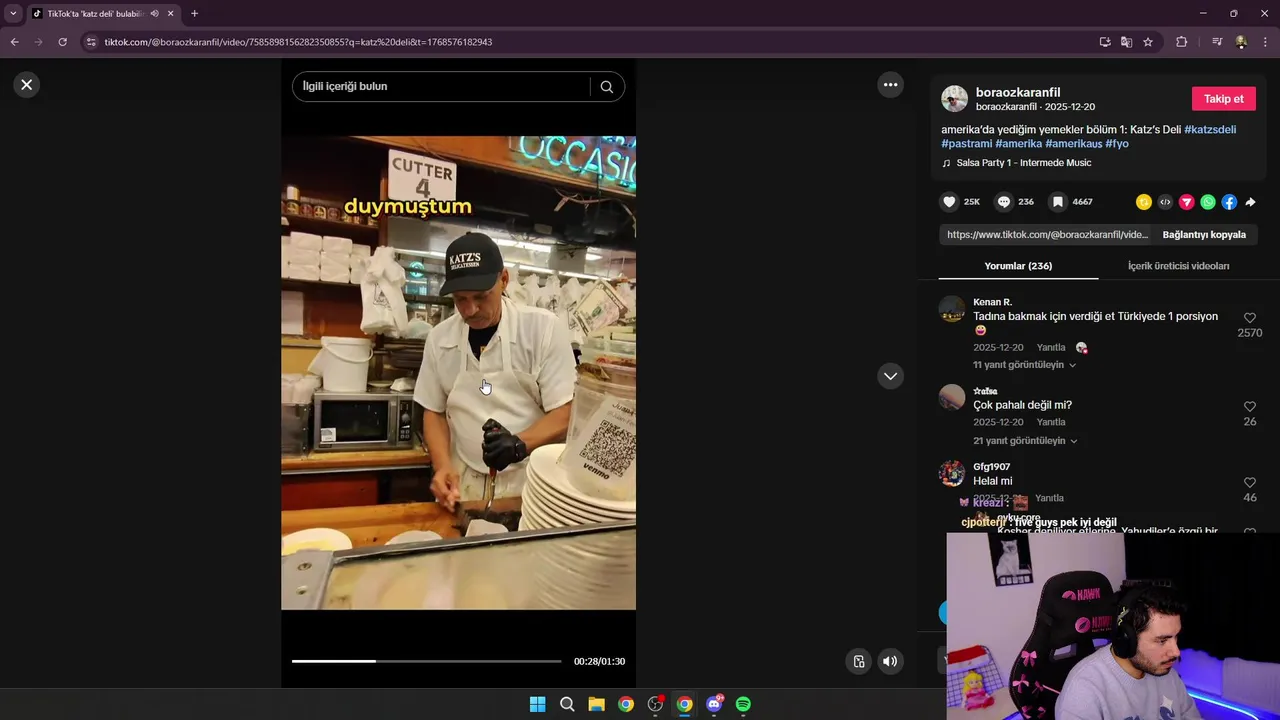Open boraozkaranfil's profile avatar

tap(954, 99)
